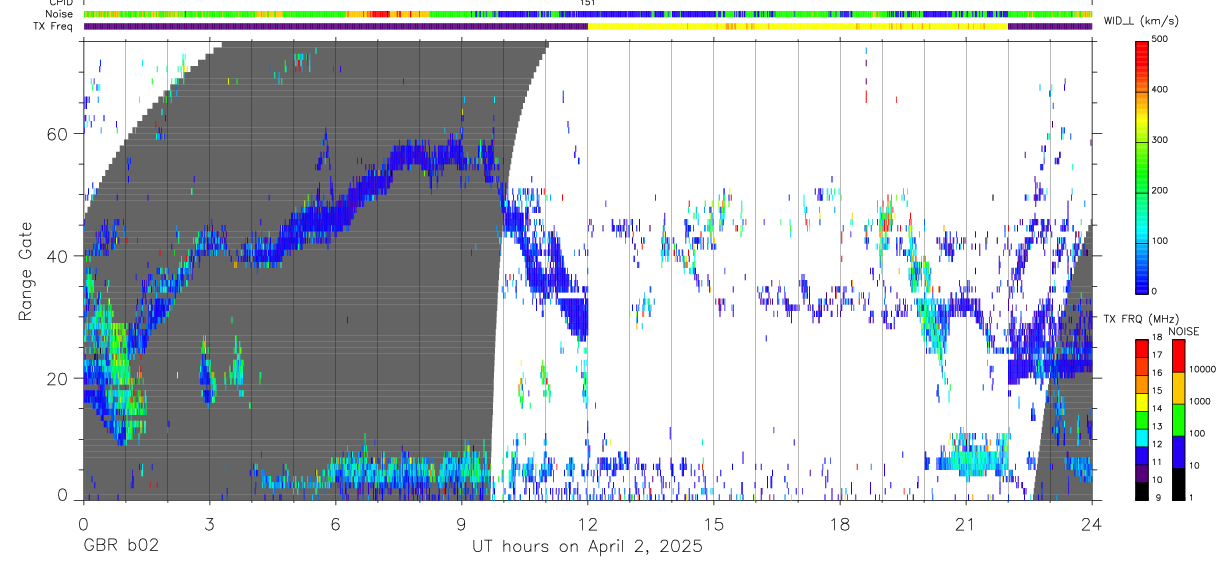Click the TX frequency color scale bar

(x=1142, y=419)
